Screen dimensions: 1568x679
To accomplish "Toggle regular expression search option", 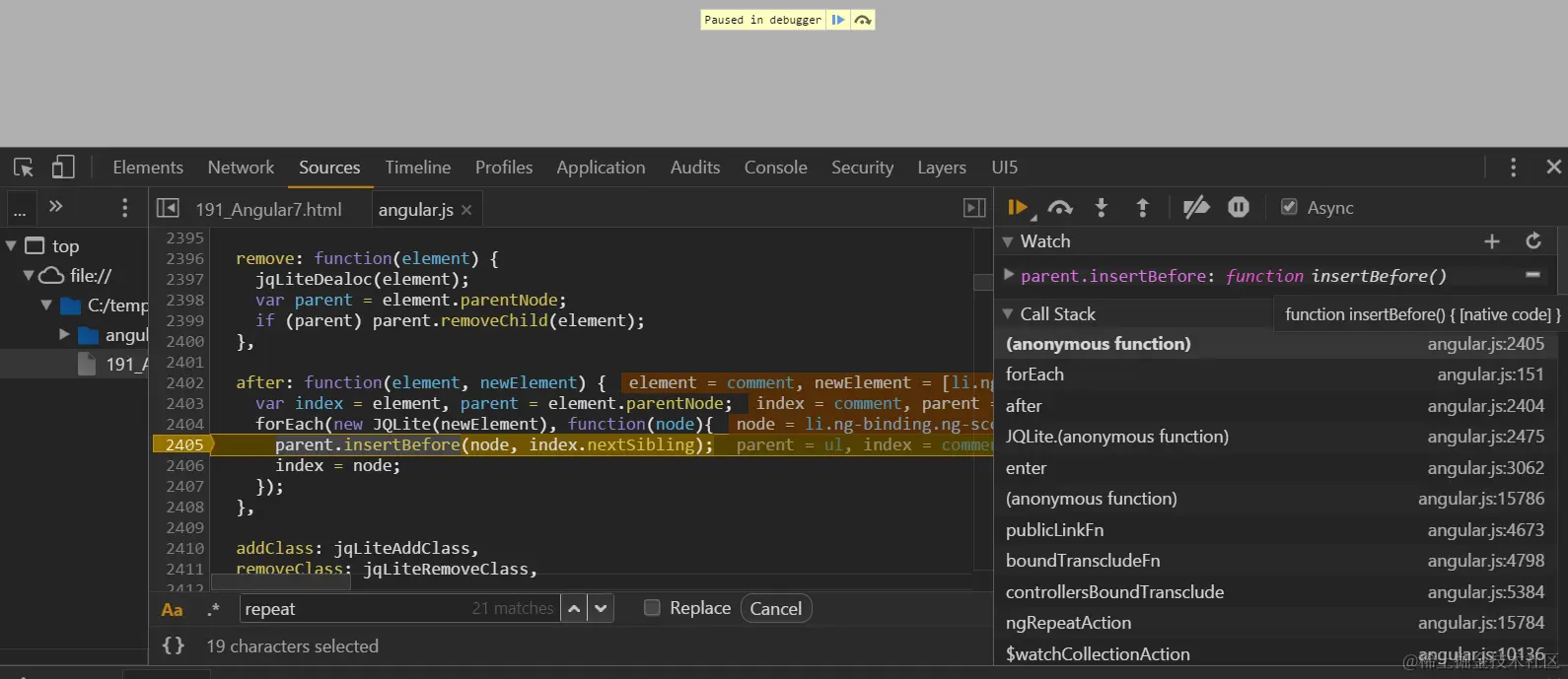I will tap(213, 610).
